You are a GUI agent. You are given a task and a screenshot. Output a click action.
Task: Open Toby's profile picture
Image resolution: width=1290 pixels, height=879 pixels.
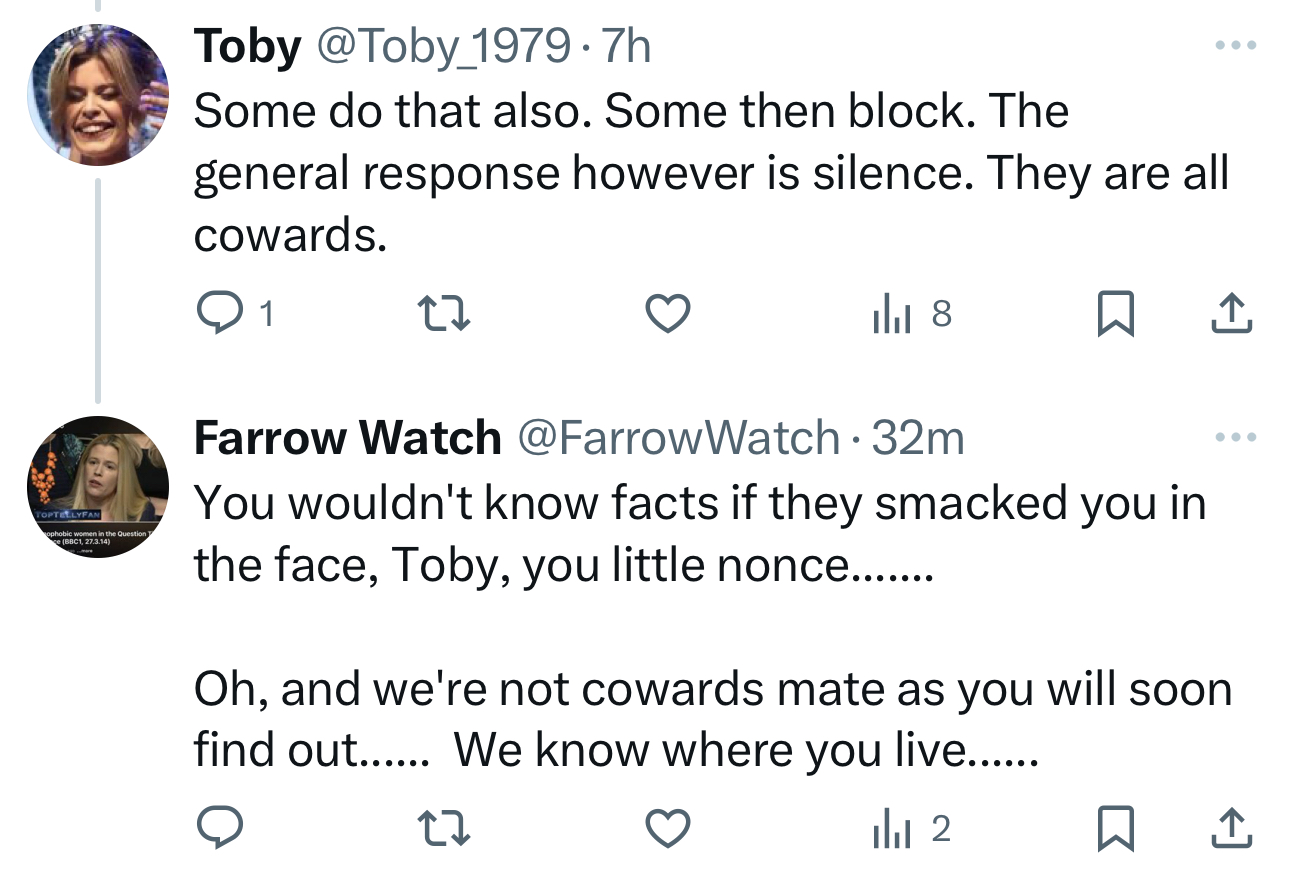[x=98, y=96]
